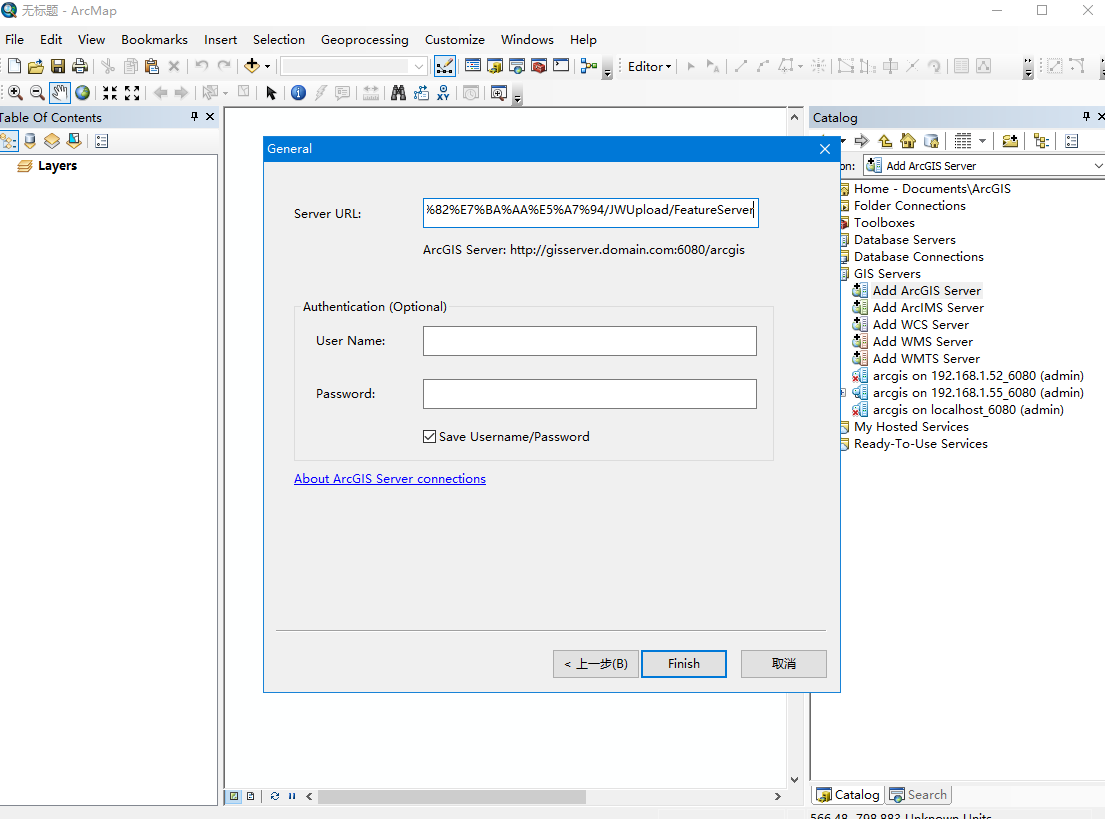This screenshot has height=819, width=1105.
Task: Pin the Catalog panel open
Action: tap(1084, 117)
